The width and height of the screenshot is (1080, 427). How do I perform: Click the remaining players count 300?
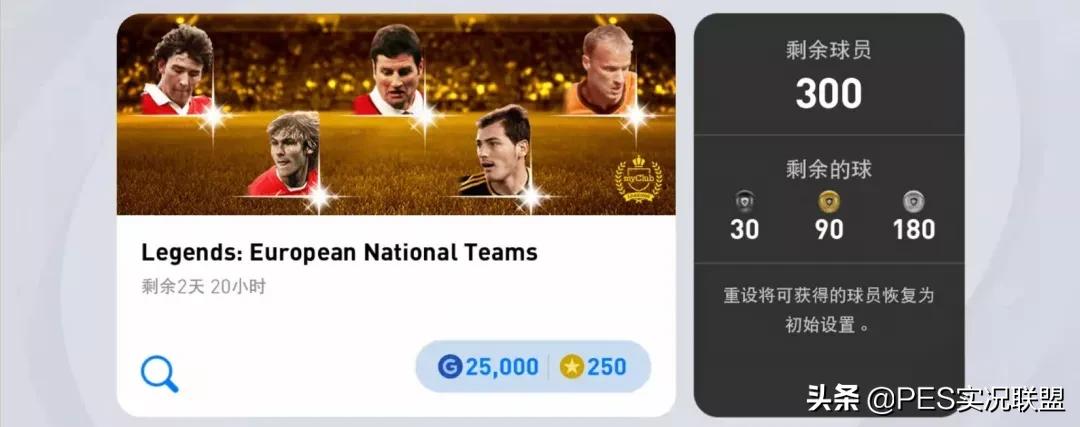[829, 94]
